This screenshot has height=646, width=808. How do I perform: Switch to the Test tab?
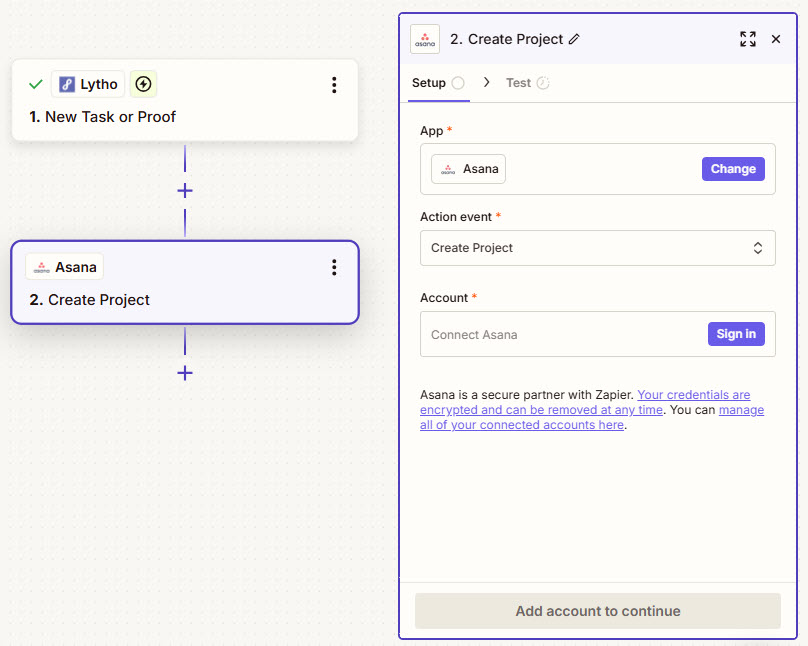coord(528,83)
